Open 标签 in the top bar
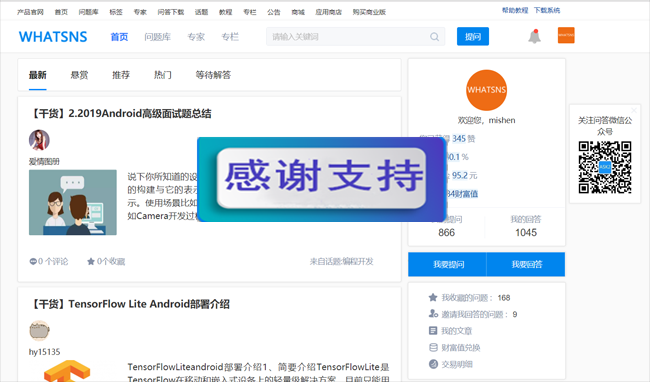650x382 pixels. coord(116,12)
